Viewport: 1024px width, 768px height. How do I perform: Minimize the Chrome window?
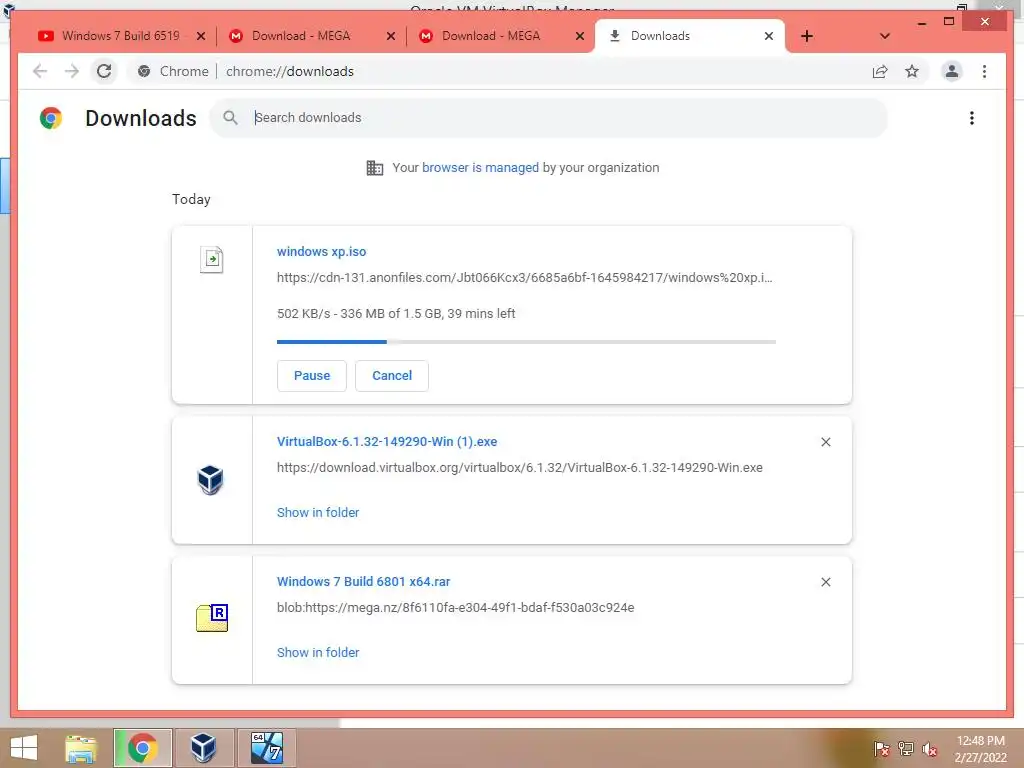coord(922,22)
